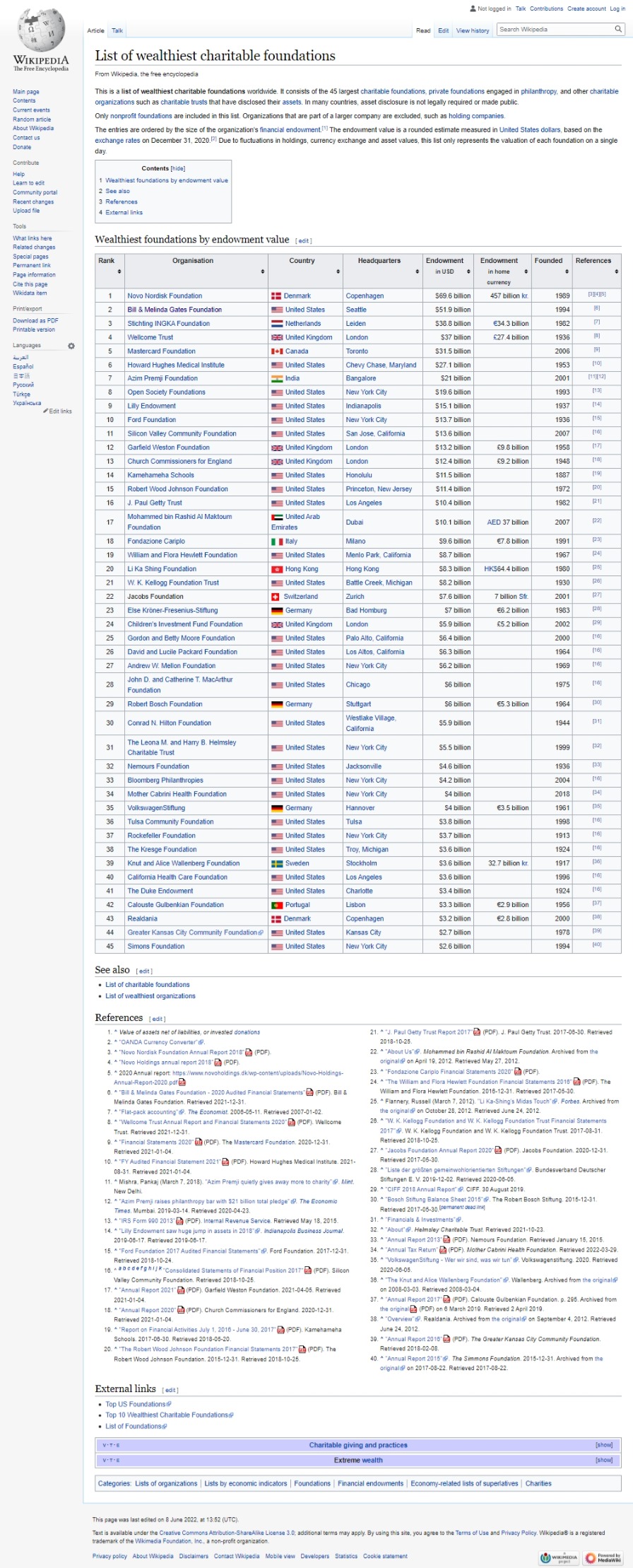Click PDF icon after Novo Holdings annual report 2018
This screenshot has width=633, height=1568.
[x=218, y=1062]
